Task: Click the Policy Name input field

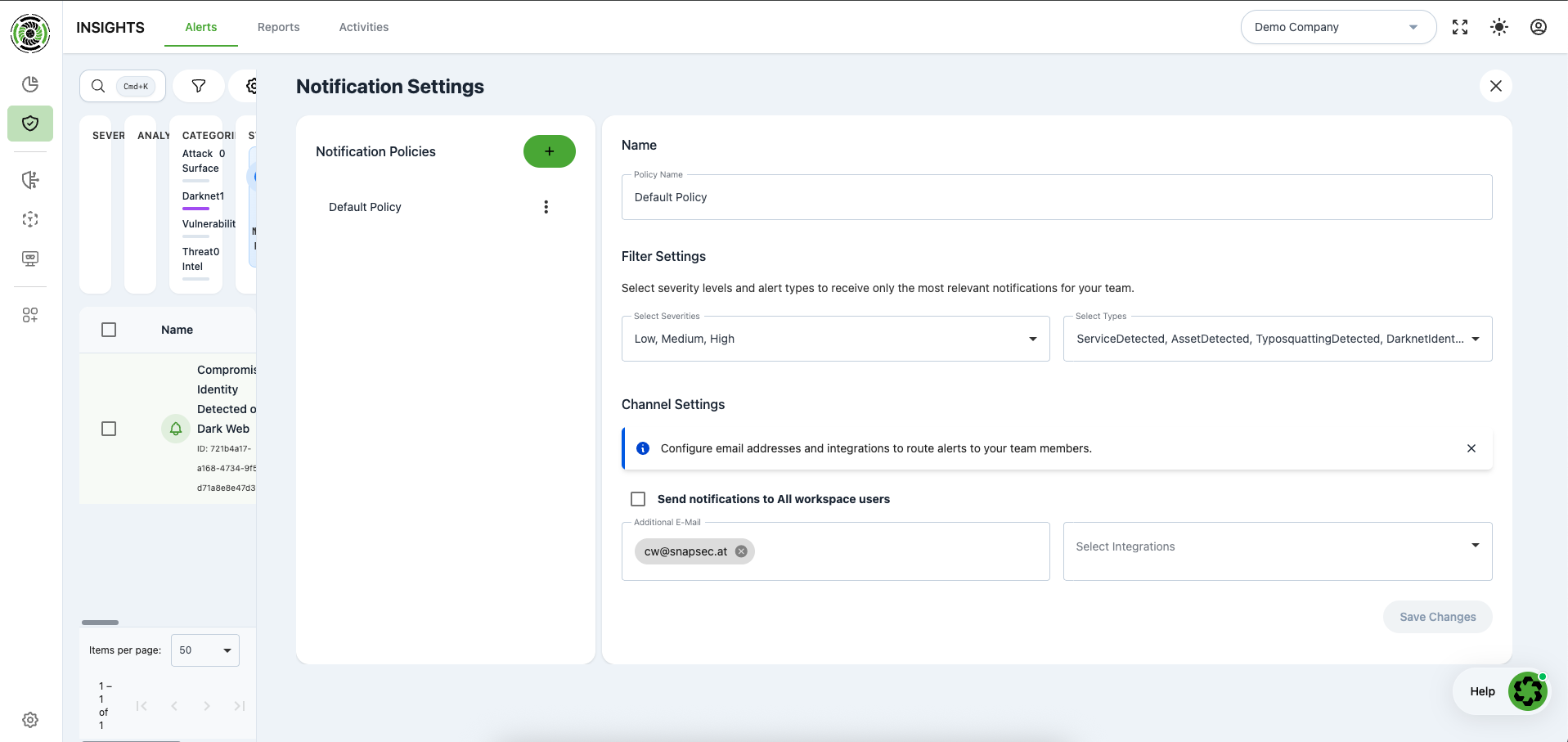Action: click(x=1057, y=197)
